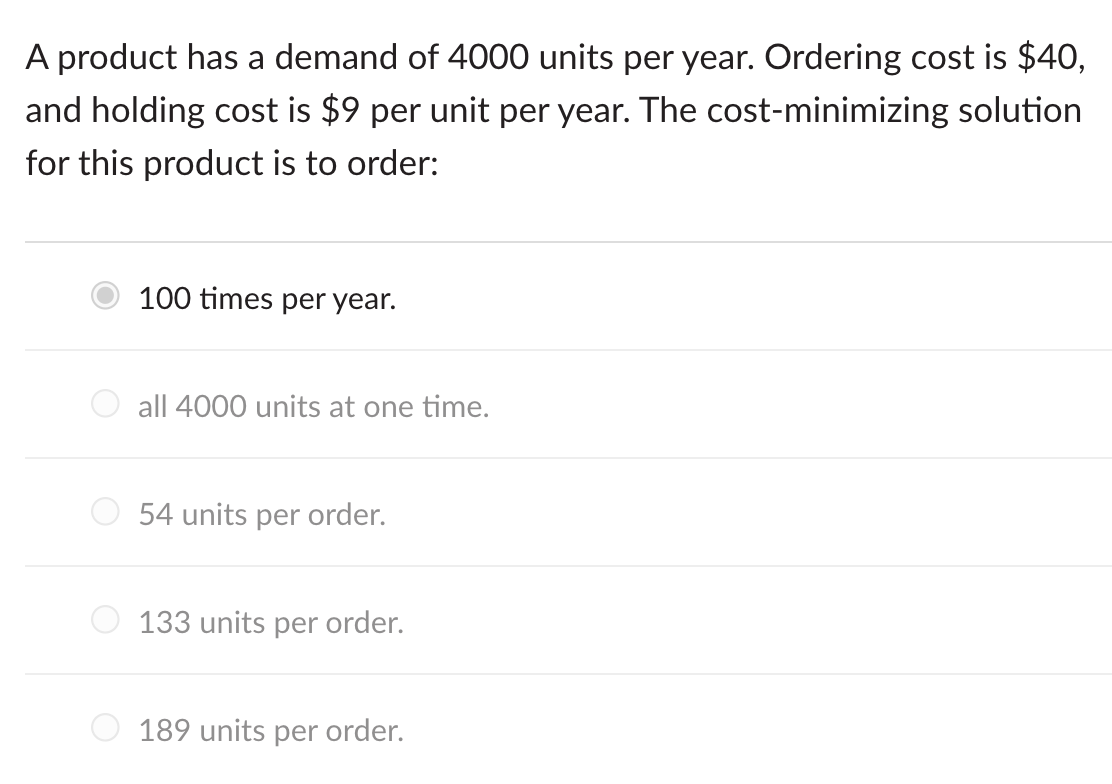Image resolution: width=1112 pixels, height=784 pixels.
Task: Pick the "54 units per order" radio button
Action: (105, 512)
